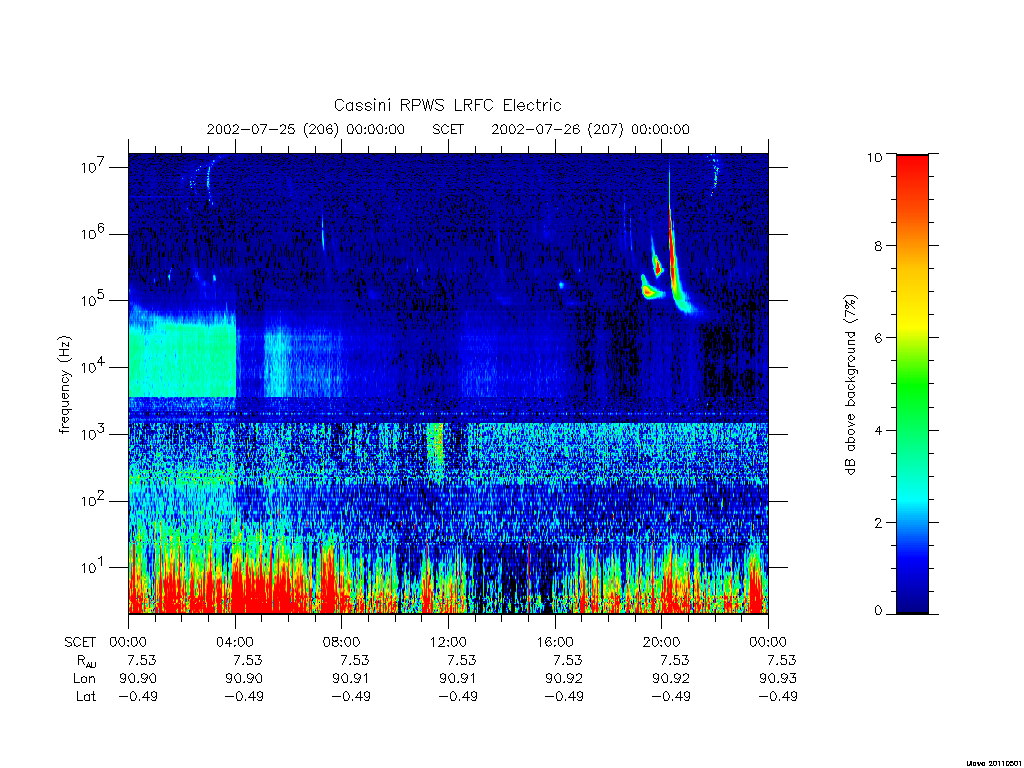The height and width of the screenshot is (768, 1024).
Task: Select the start time '2002-07-25 (206) 00:00:00'
Action: (x=306, y=129)
